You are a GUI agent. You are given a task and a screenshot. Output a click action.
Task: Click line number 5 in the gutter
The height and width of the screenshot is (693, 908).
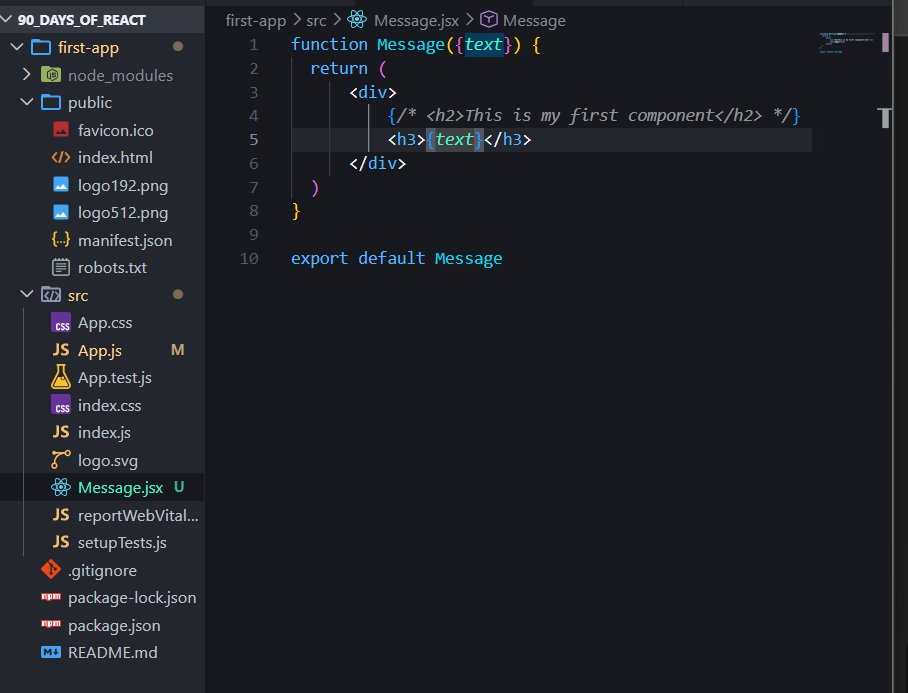tap(254, 140)
